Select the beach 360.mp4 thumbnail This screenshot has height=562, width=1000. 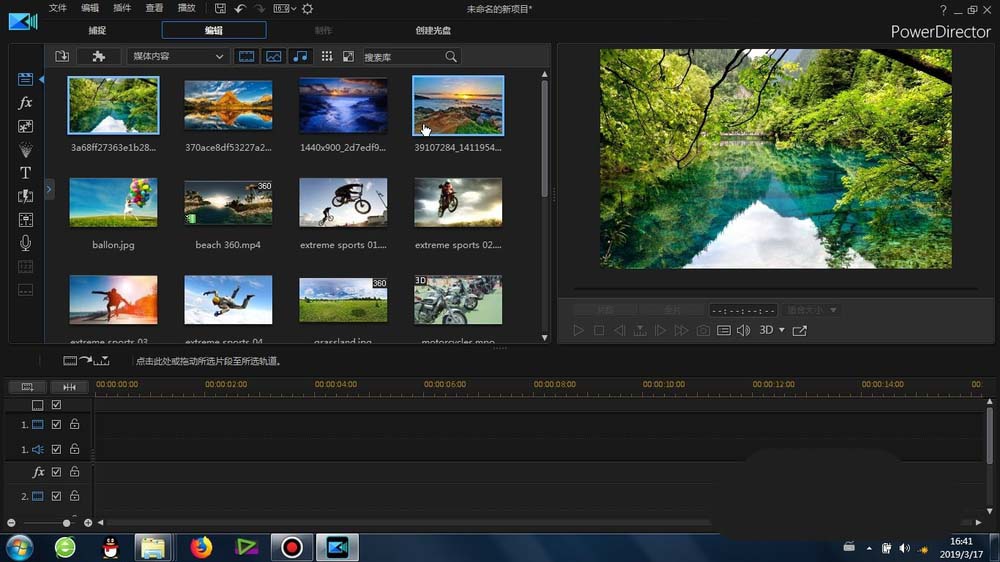pos(228,203)
